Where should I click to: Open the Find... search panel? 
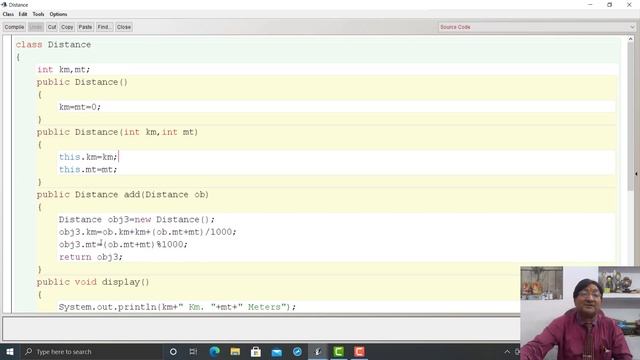pyautogui.click(x=104, y=27)
